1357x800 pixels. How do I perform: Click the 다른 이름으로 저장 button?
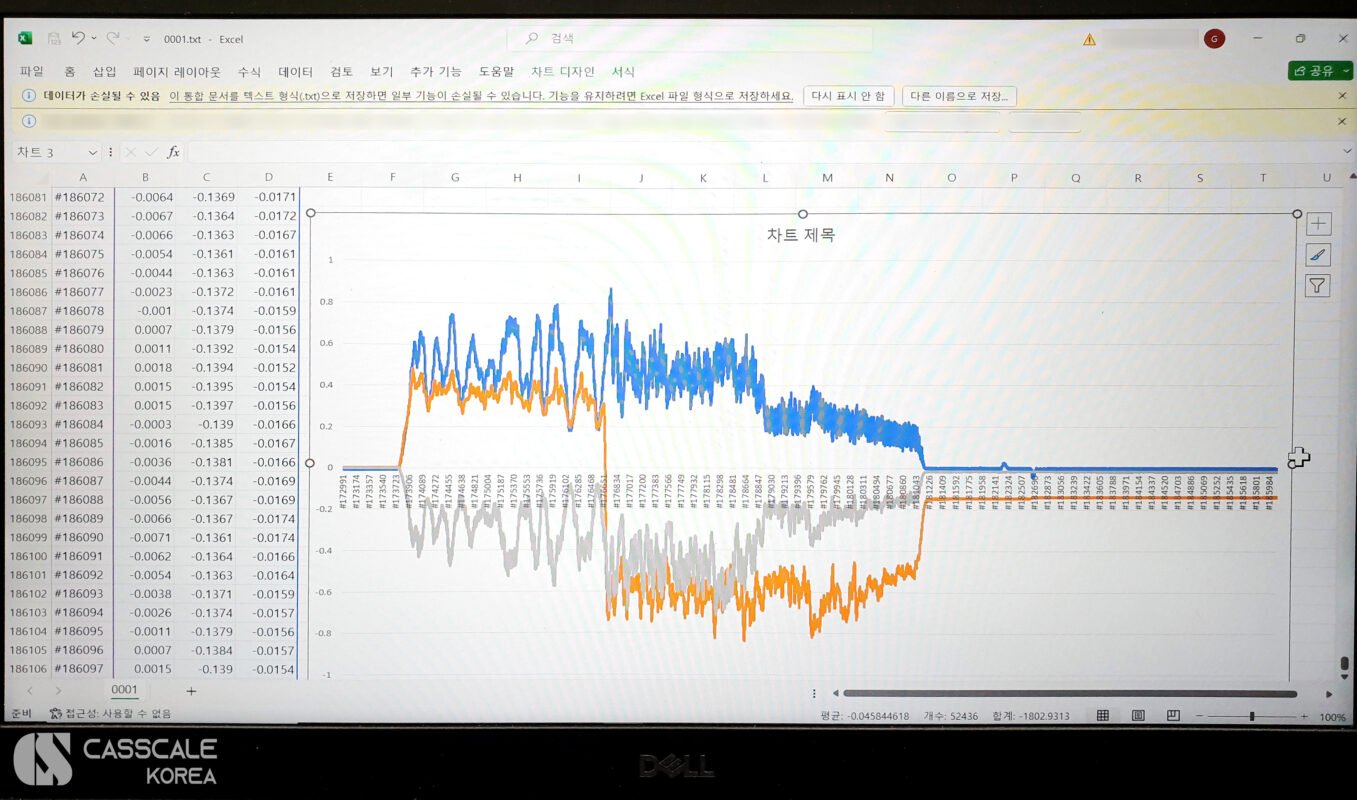(x=959, y=96)
